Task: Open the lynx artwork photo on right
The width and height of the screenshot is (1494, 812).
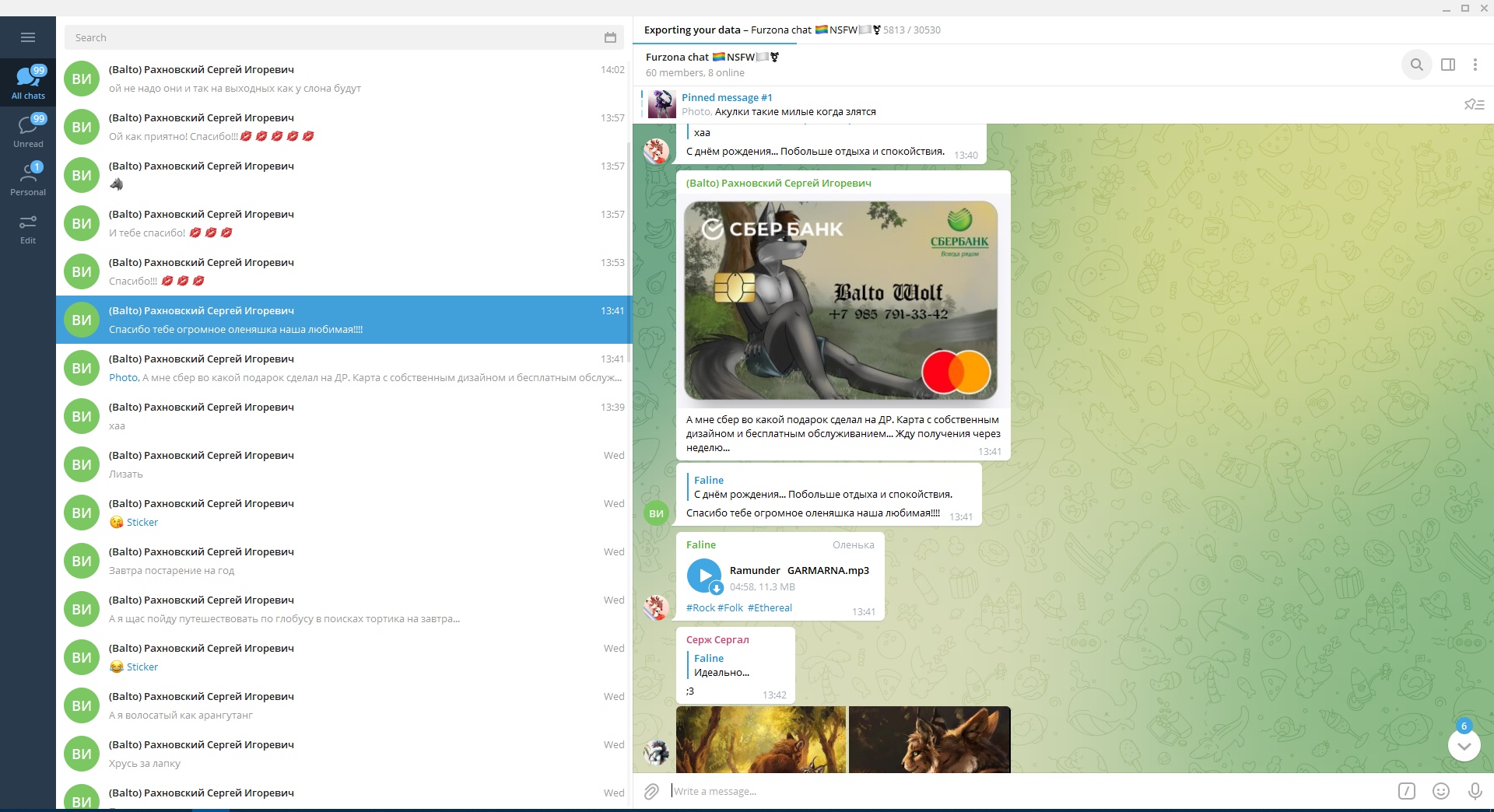Action: point(930,740)
